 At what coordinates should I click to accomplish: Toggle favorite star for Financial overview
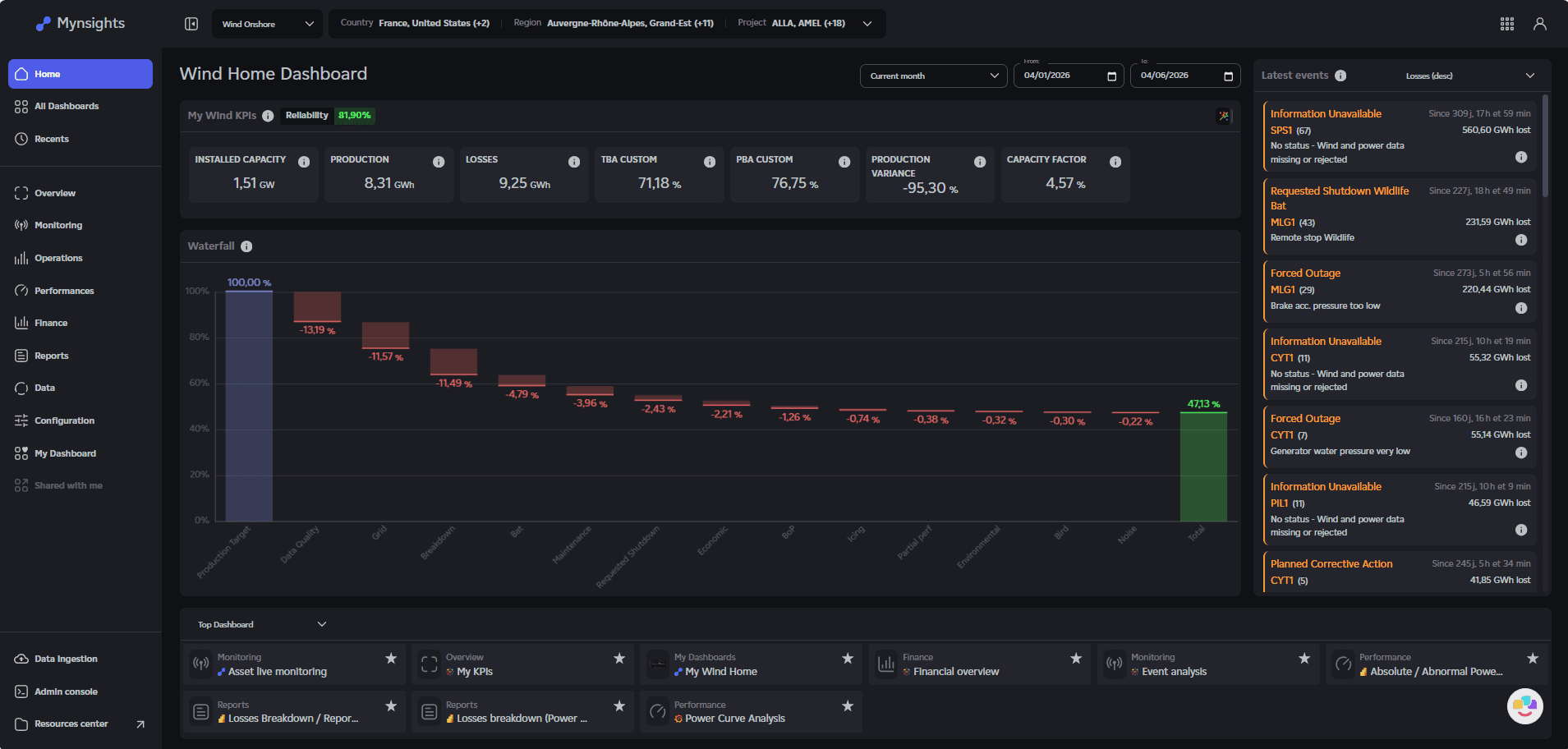coord(1075,659)
